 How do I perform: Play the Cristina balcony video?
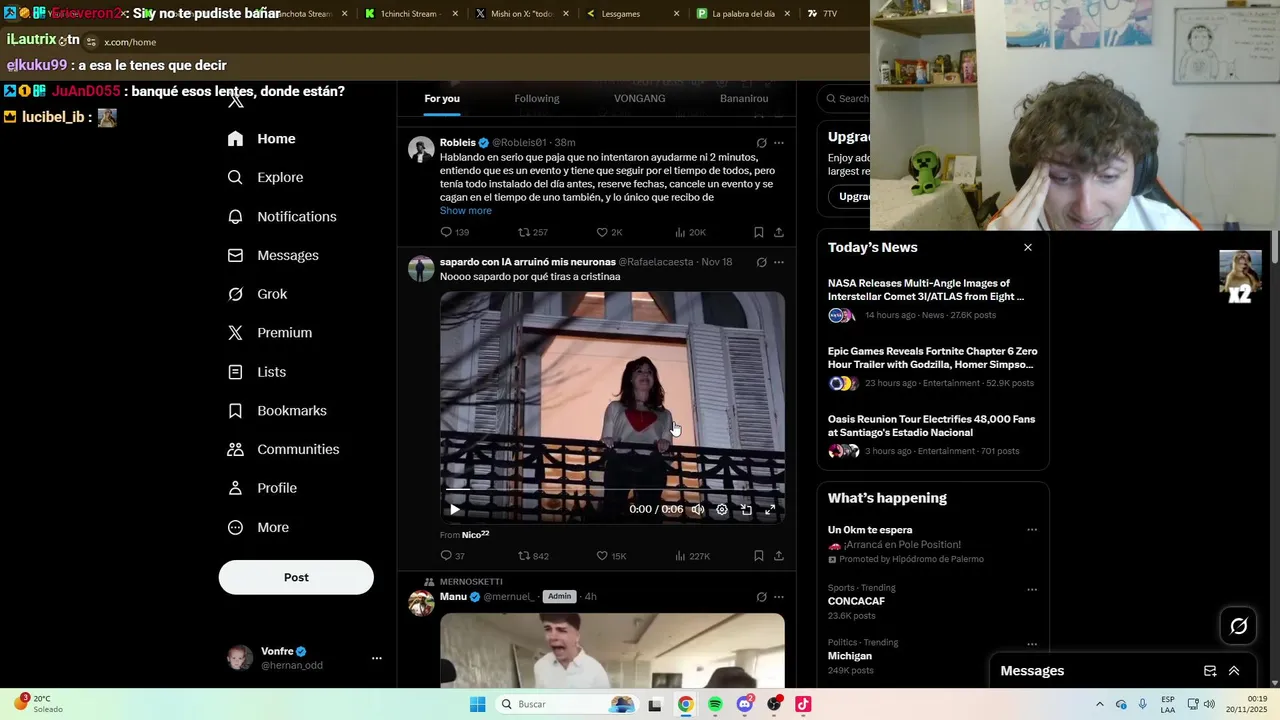click(x=455, y=509)
